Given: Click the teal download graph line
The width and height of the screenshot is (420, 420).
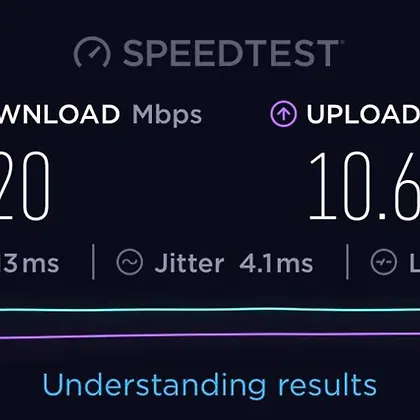Looking at the screenshot, I should [x=210, y=310].
